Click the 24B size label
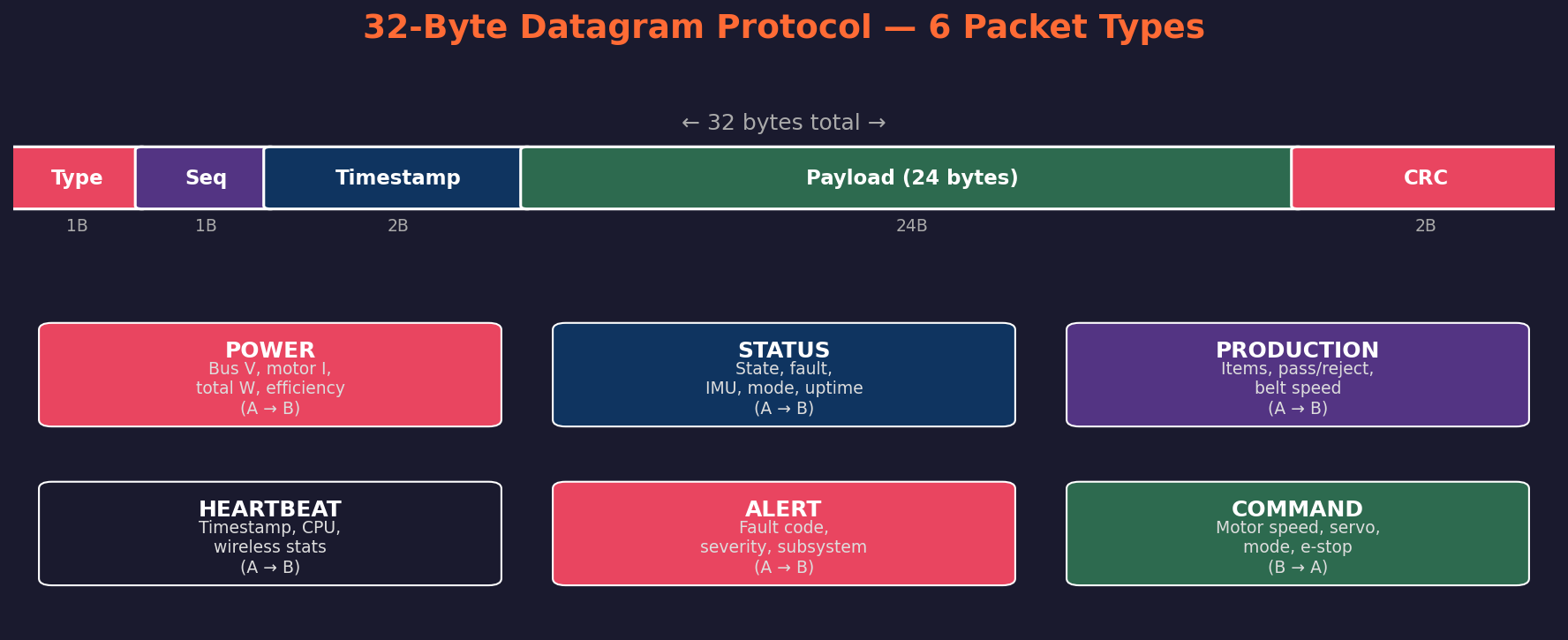The width and height of the screenshot is (1568, 640). point(911,227)
